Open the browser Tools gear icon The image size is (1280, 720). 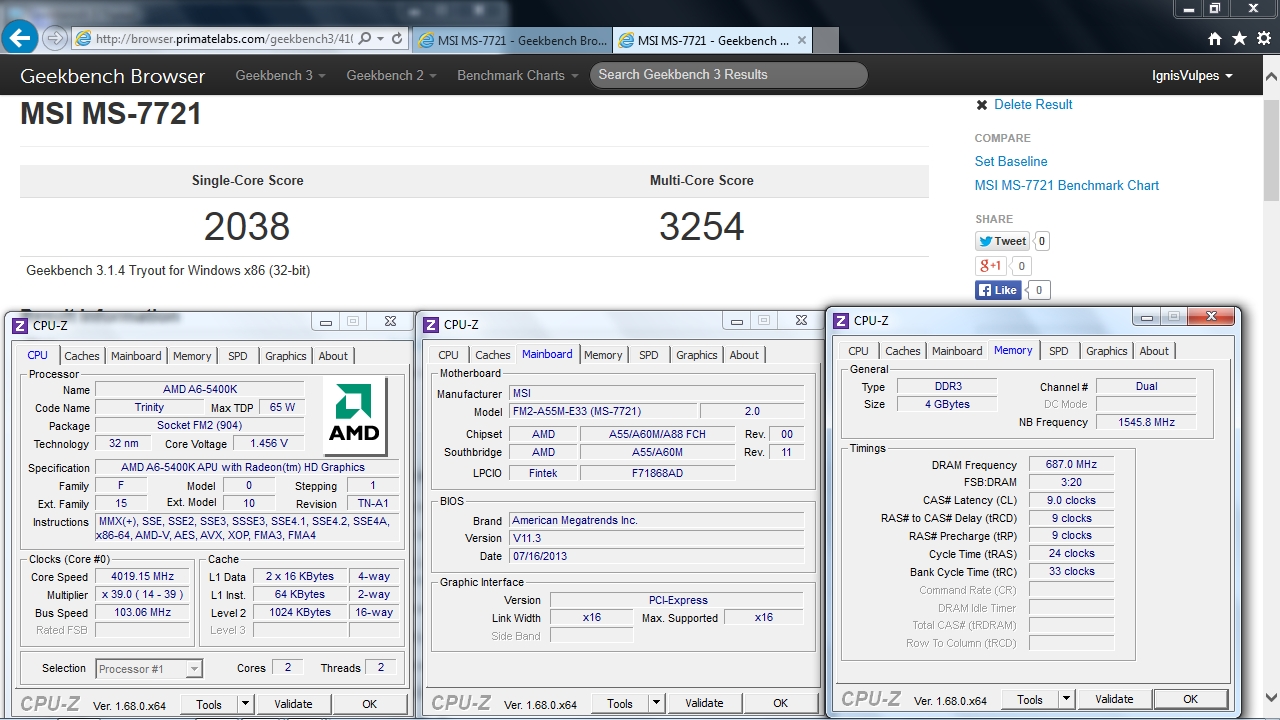1263,39
